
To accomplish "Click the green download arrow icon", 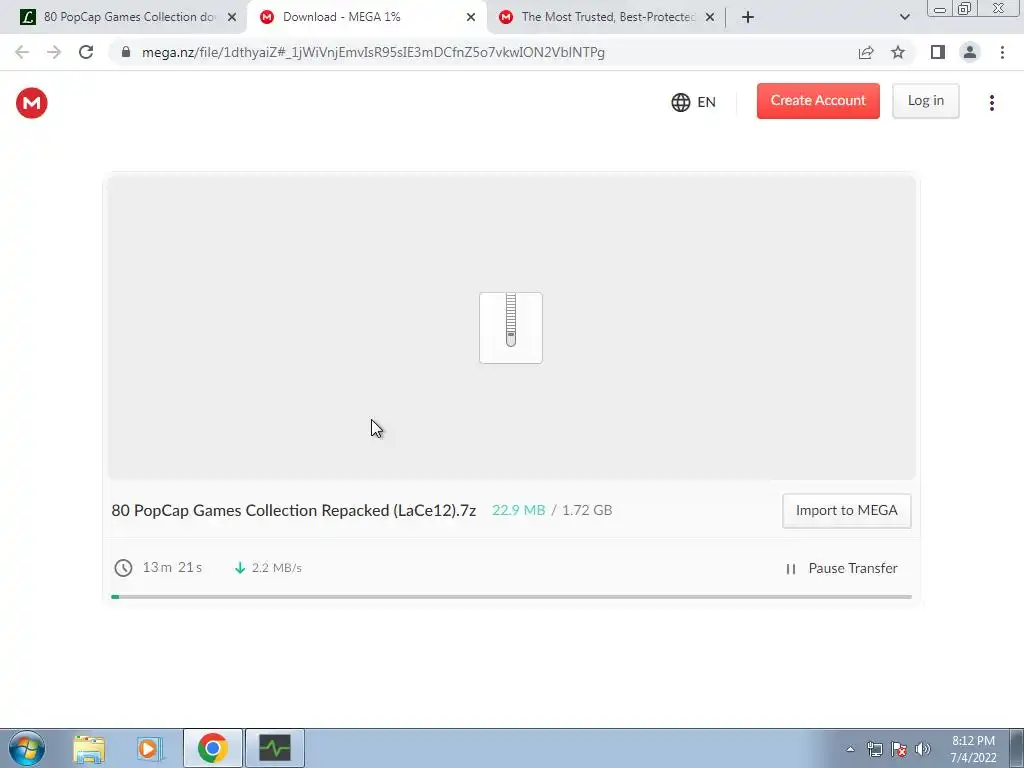I will 240,568.
